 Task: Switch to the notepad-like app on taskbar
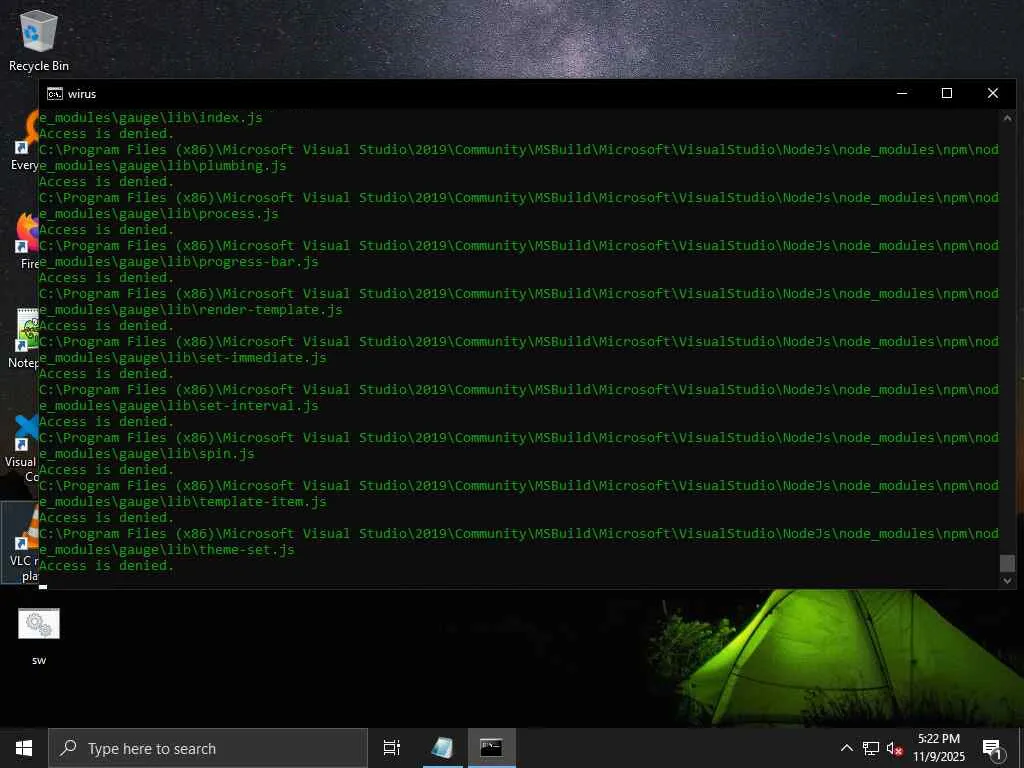coord(442,748)
